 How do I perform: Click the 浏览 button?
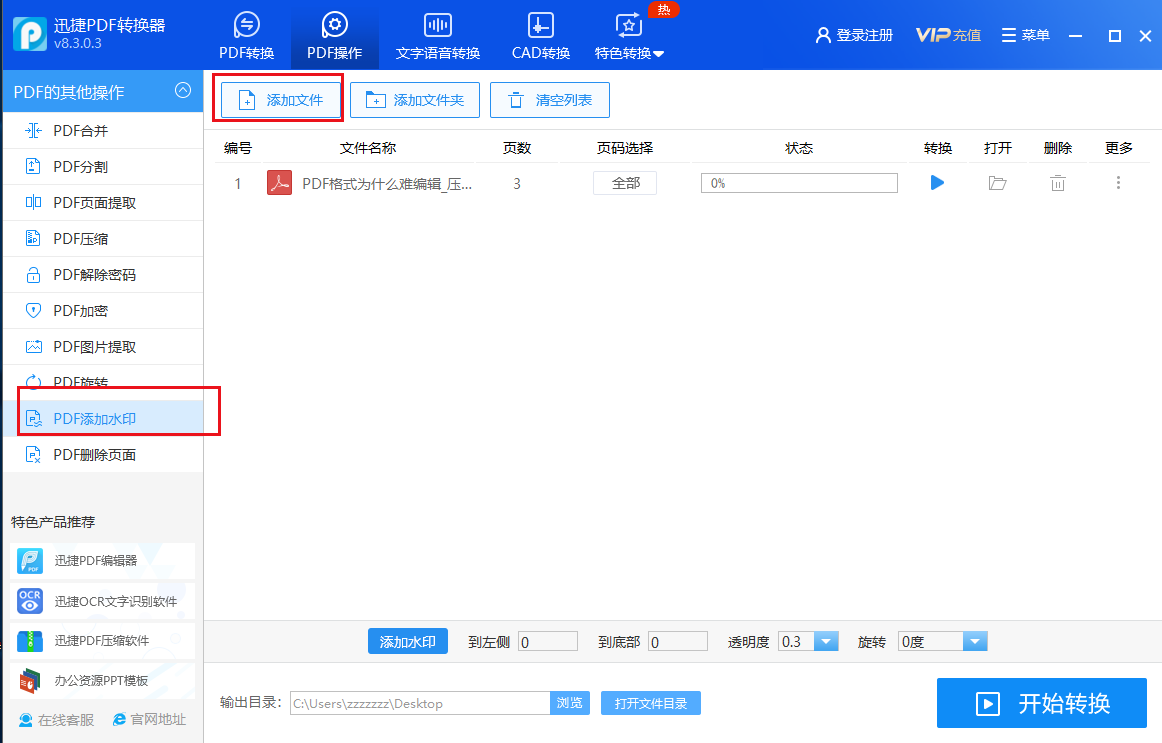tap(570, 703)
